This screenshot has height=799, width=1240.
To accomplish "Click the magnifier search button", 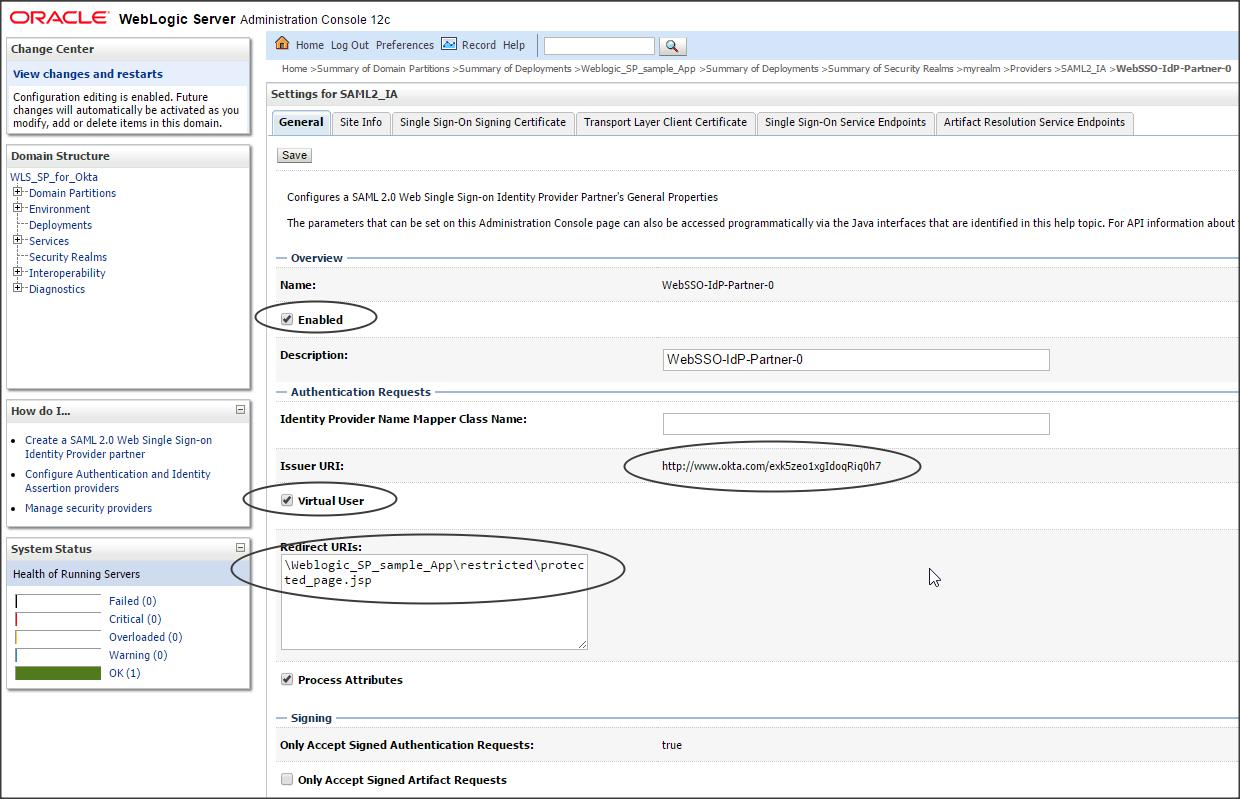I will [x=673, y=46].
